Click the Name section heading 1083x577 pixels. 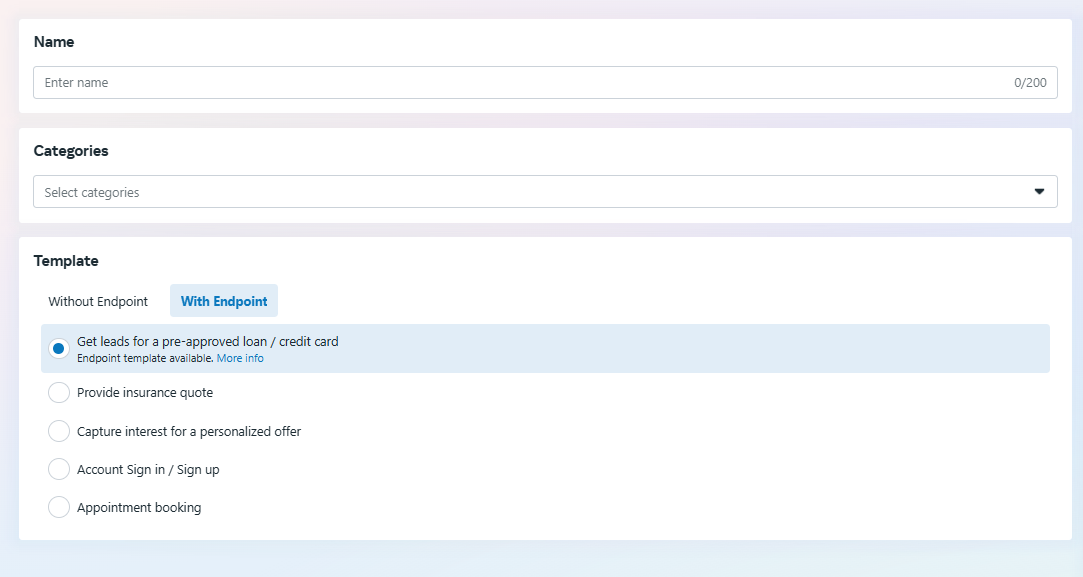54,42
